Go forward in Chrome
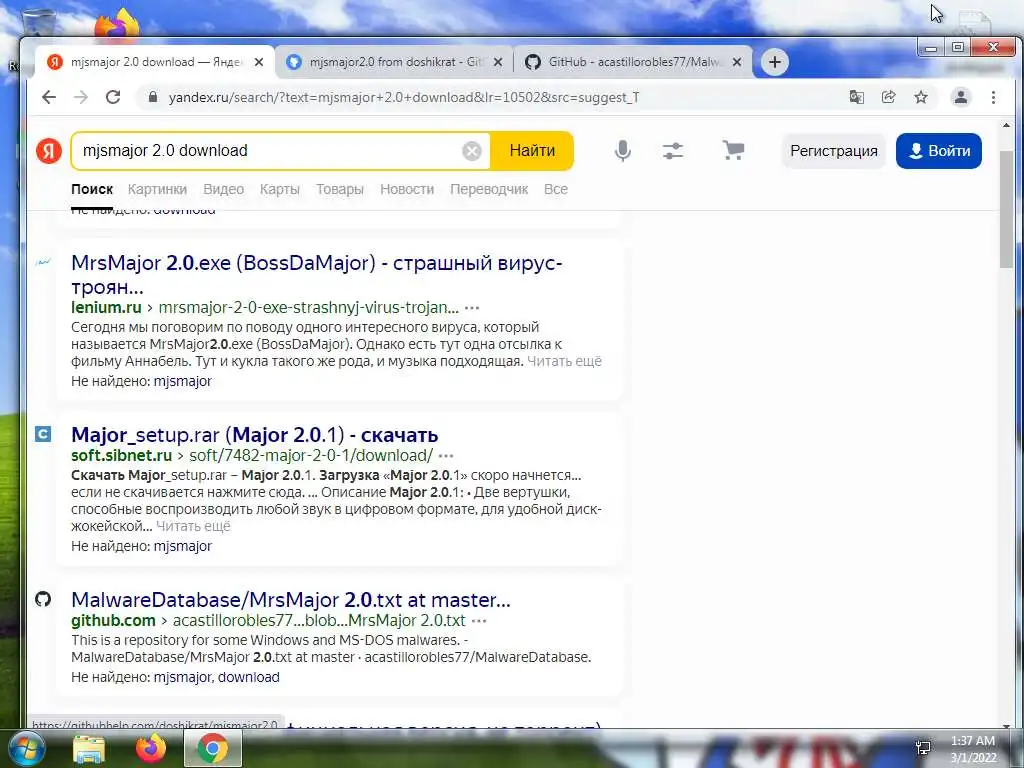 point(81,97)
